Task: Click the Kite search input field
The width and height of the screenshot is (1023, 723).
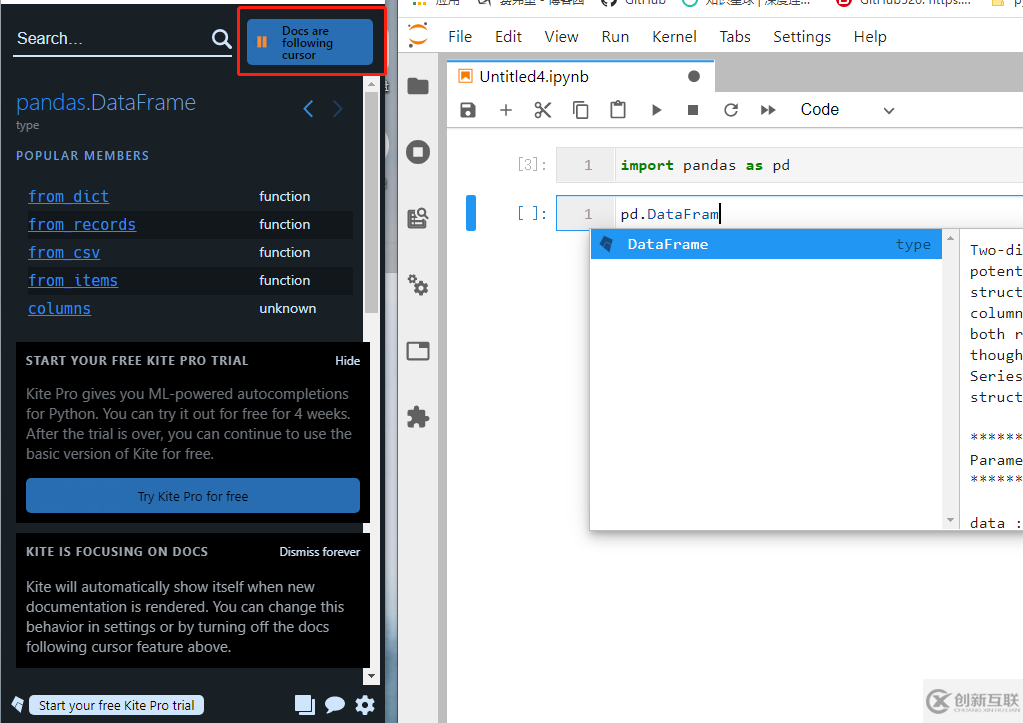Action: (111, 39)
